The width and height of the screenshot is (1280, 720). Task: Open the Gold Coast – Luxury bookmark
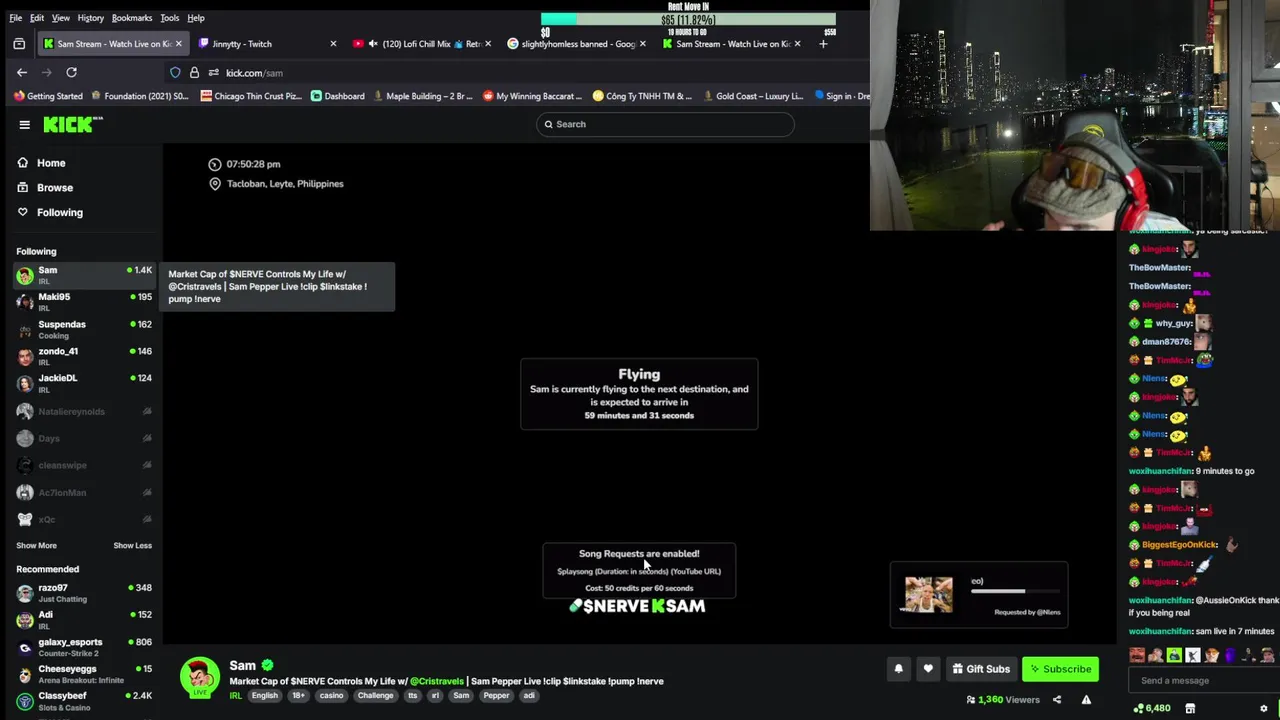tap(753, 96)
